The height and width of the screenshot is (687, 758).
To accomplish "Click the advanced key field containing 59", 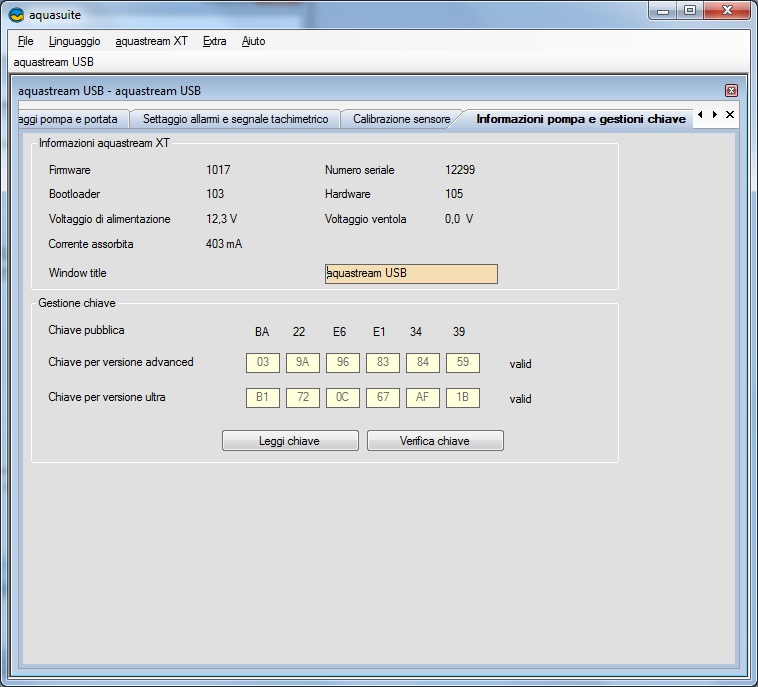I will coord(462,363).
